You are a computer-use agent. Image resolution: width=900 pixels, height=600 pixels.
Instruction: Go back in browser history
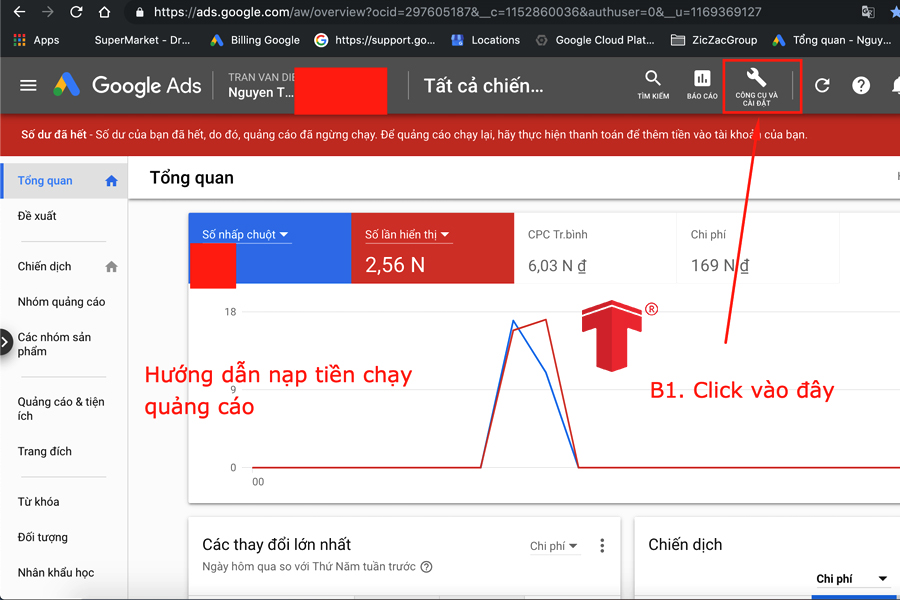tap(19, 12)
